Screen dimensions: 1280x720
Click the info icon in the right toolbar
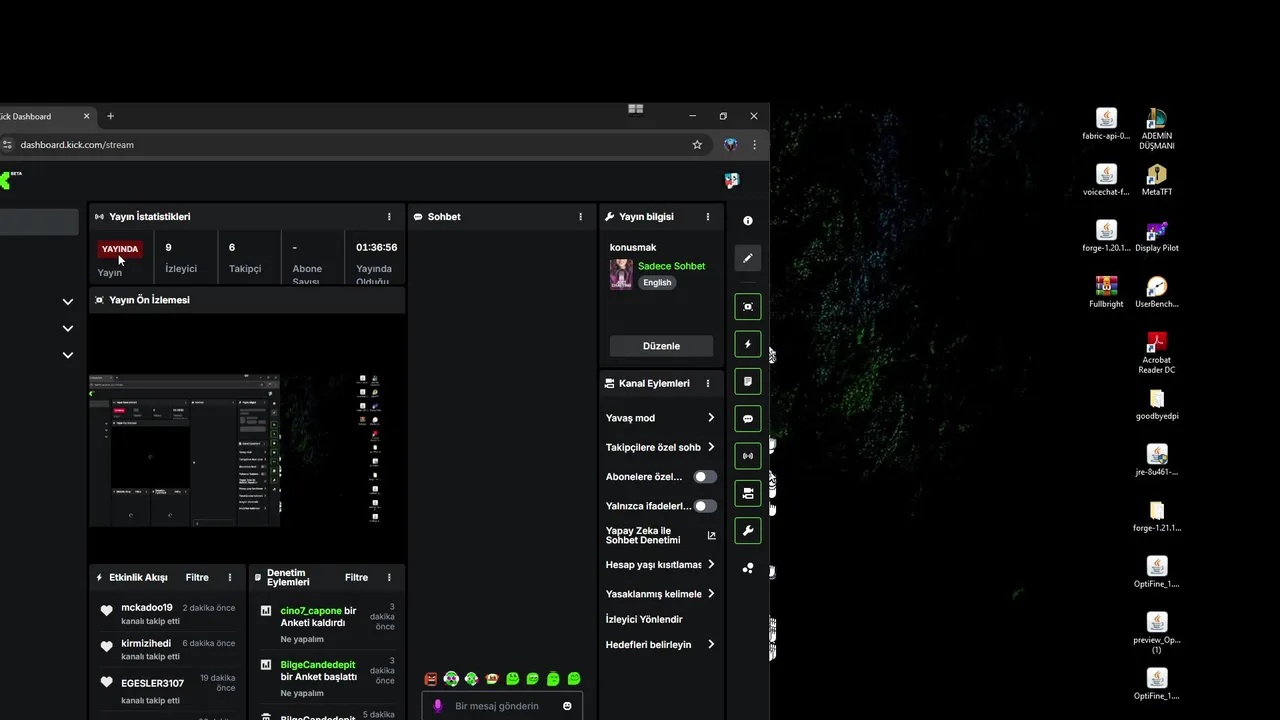[x=748, y=221]
